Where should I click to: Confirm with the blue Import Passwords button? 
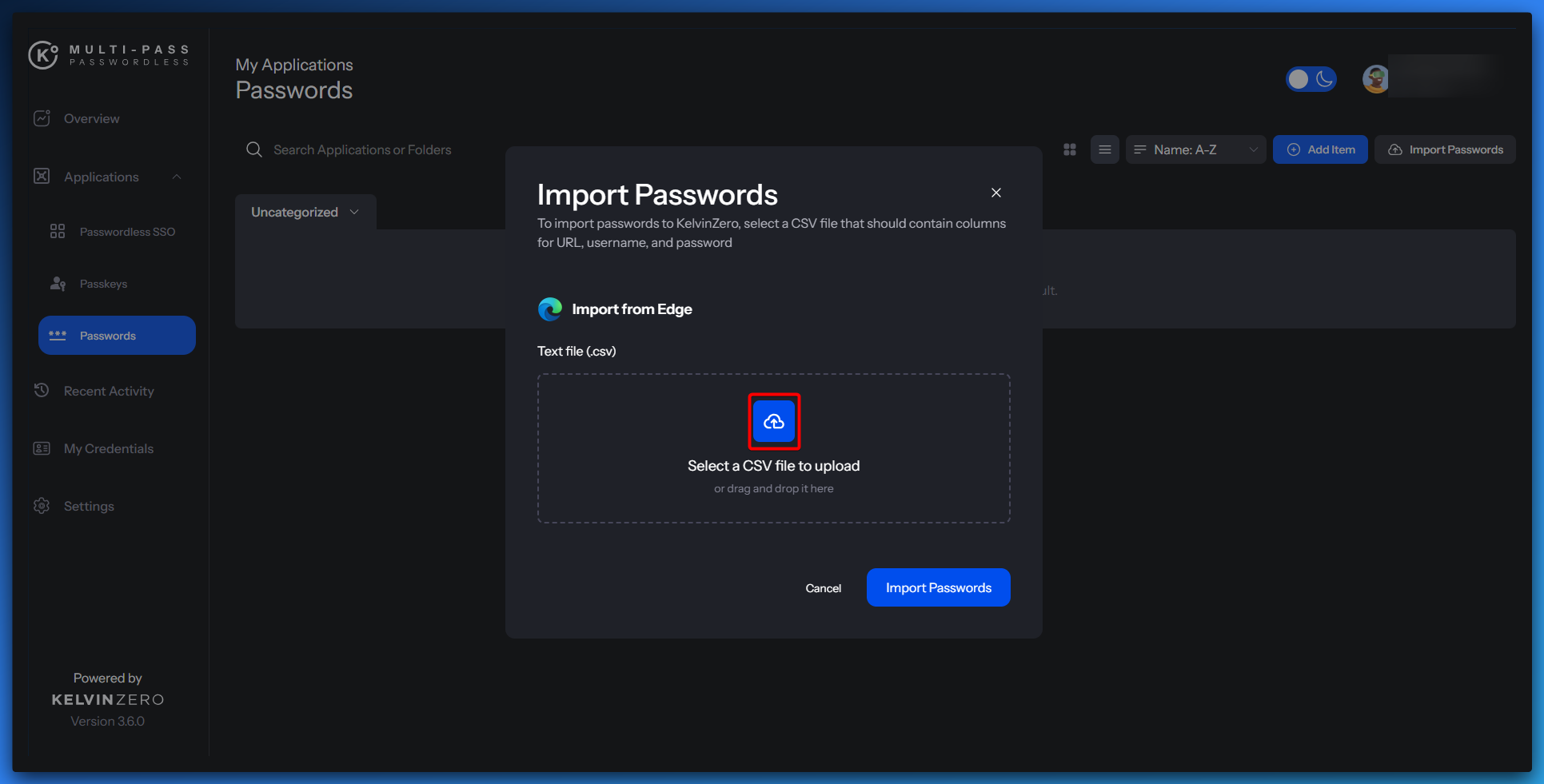(x=938, y=587)
